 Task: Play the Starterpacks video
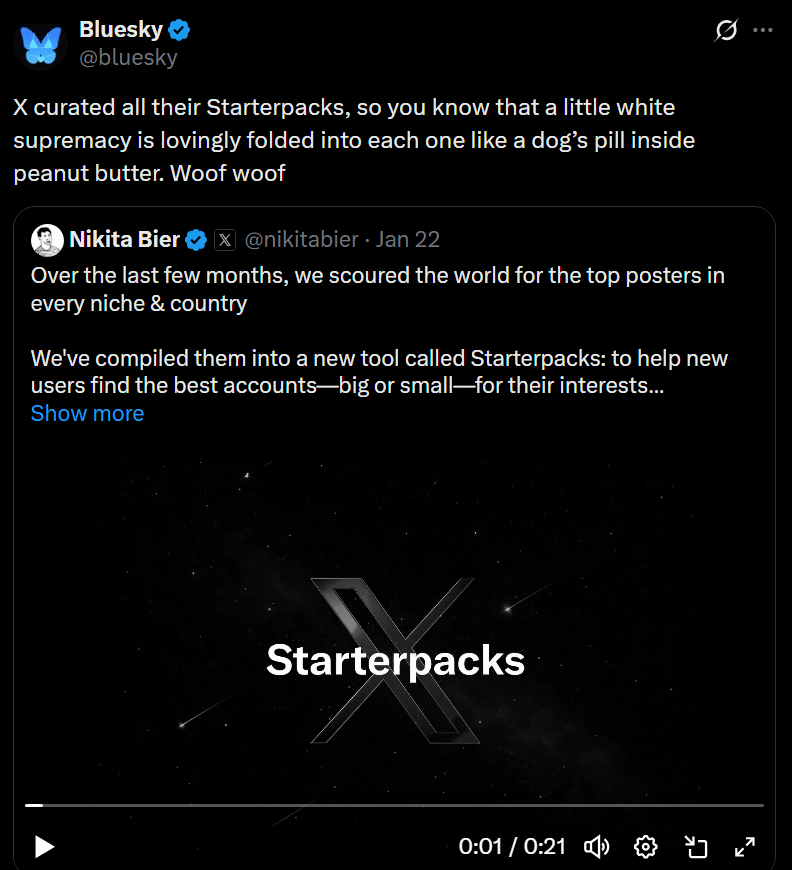(44, 847)
